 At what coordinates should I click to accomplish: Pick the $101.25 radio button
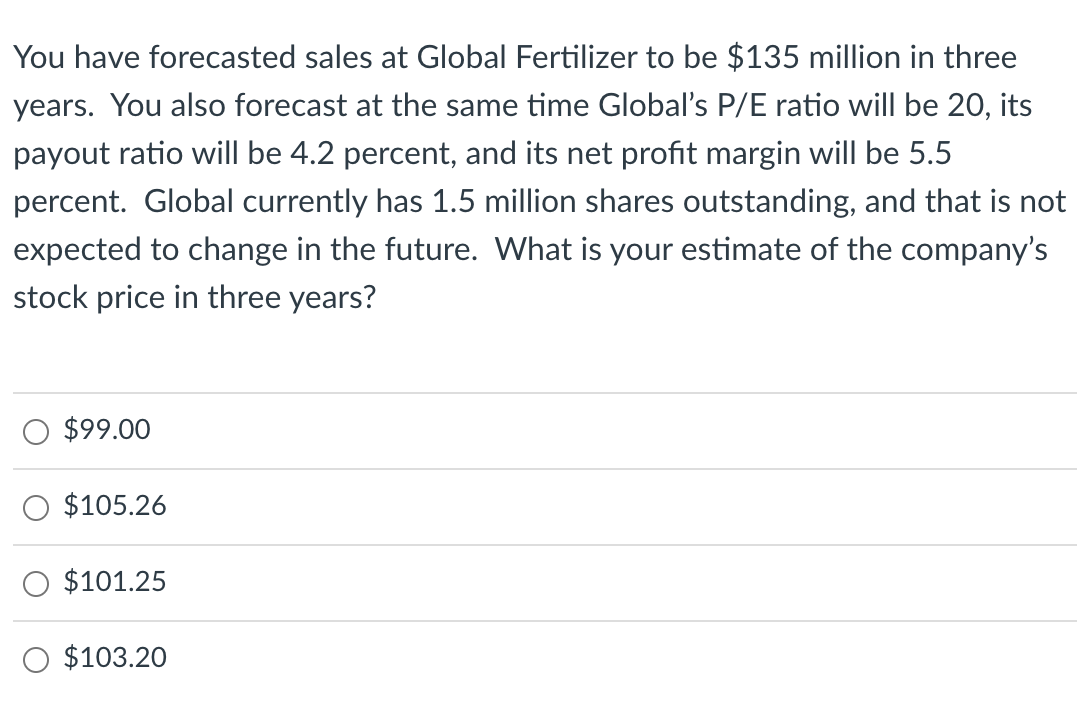(35, 582)
